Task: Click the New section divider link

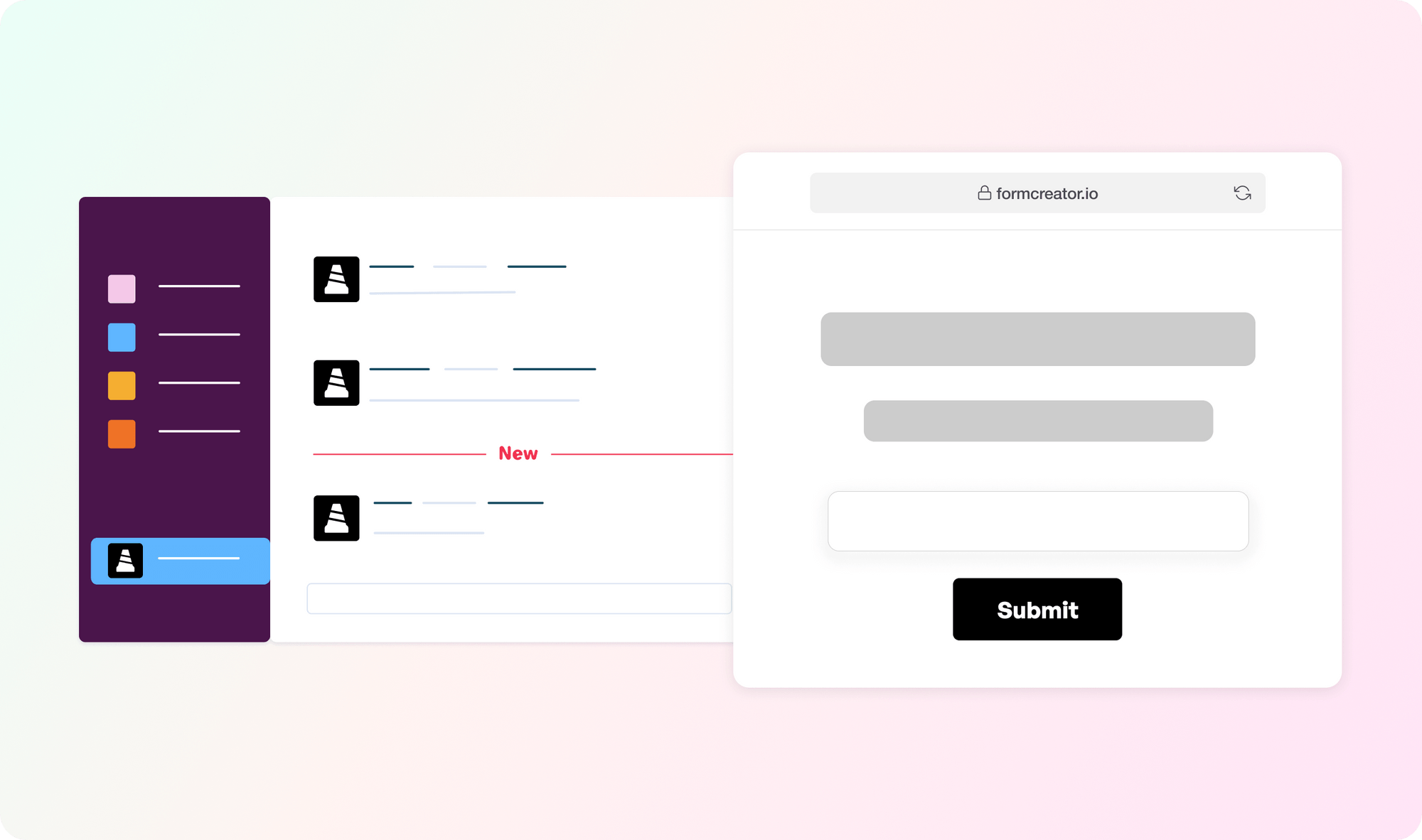Action: point(518,452)
